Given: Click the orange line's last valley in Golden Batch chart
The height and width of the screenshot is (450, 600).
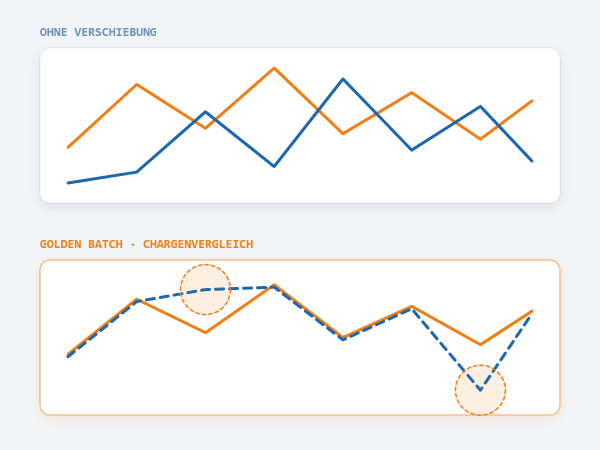Looking at the screenshot, I should [481, 344].
